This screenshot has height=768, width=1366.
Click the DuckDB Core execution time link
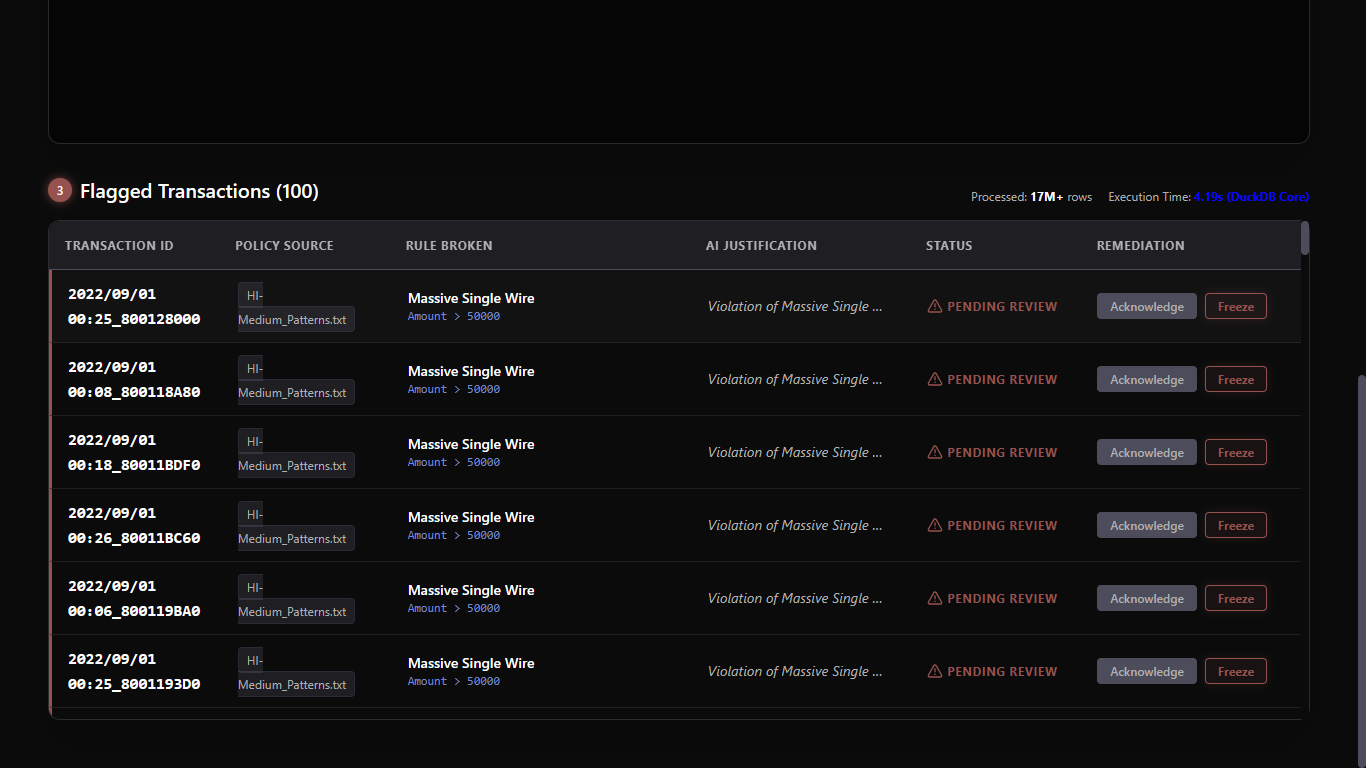1251,197
